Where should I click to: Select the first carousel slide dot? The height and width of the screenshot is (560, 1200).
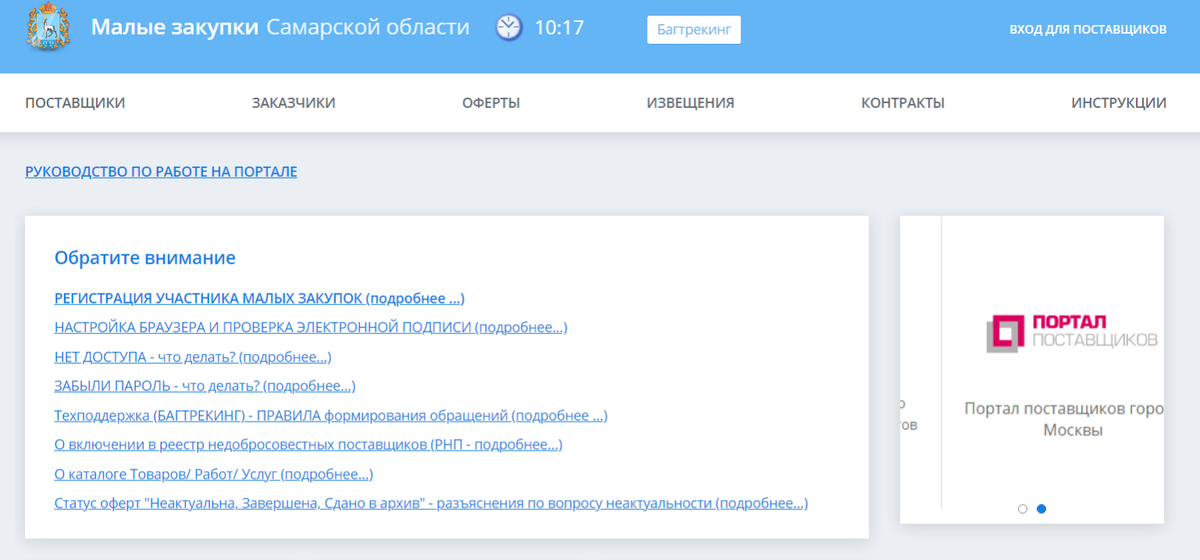click(1022, 509)
